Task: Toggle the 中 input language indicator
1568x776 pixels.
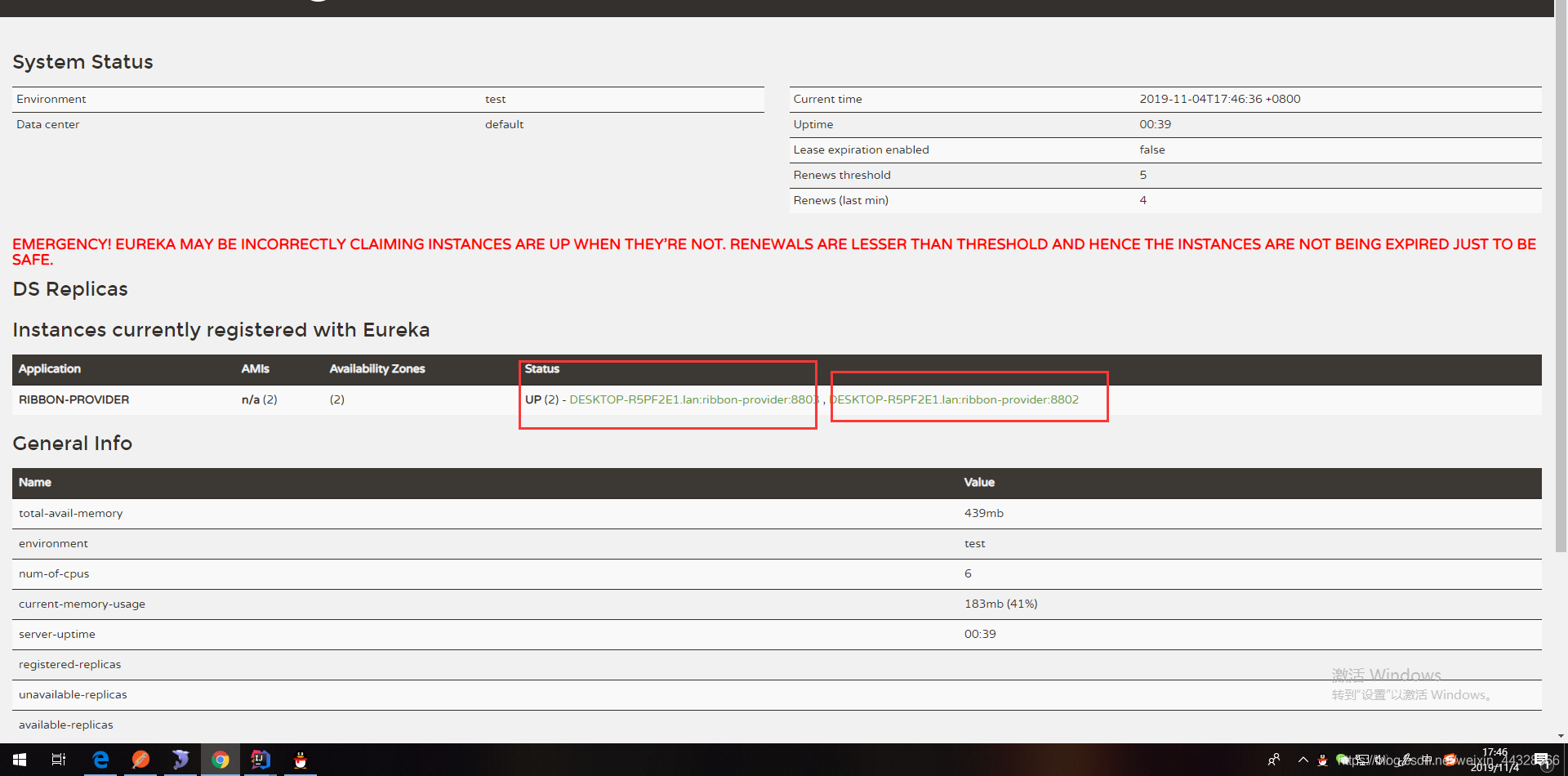Action: tap(1427, 760)
